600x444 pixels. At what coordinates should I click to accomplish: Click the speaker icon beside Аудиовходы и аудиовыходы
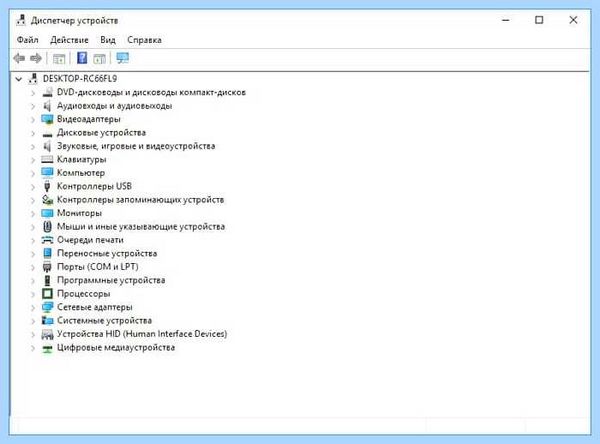[47, 106]
